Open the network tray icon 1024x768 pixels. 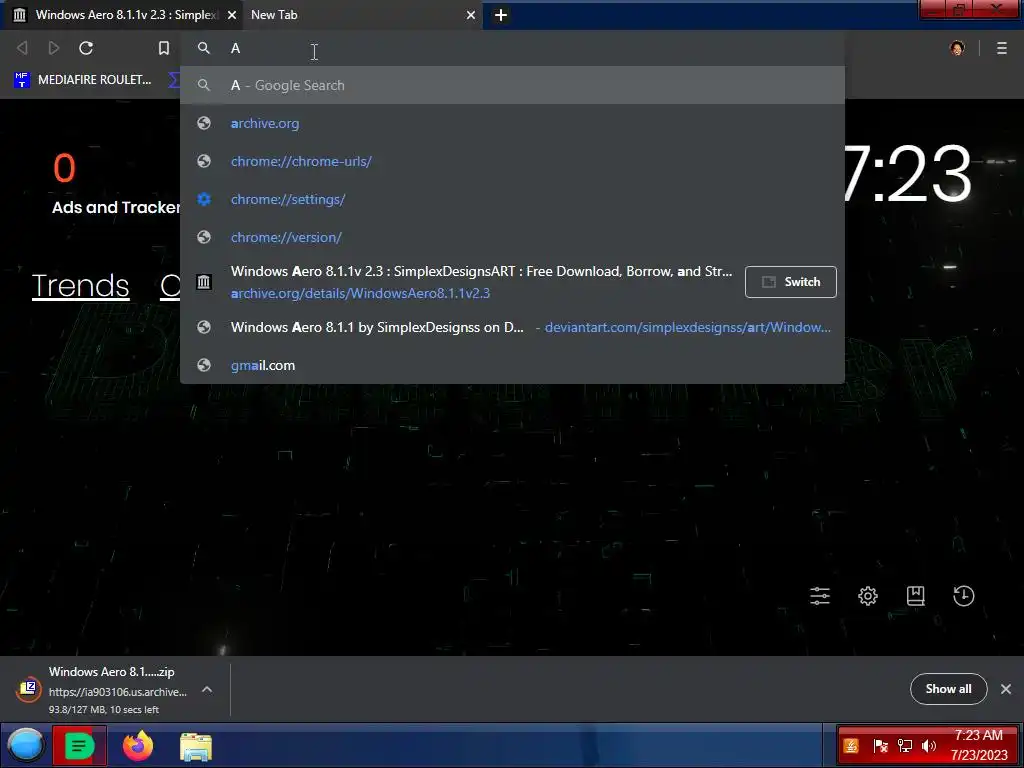(904, 745)
